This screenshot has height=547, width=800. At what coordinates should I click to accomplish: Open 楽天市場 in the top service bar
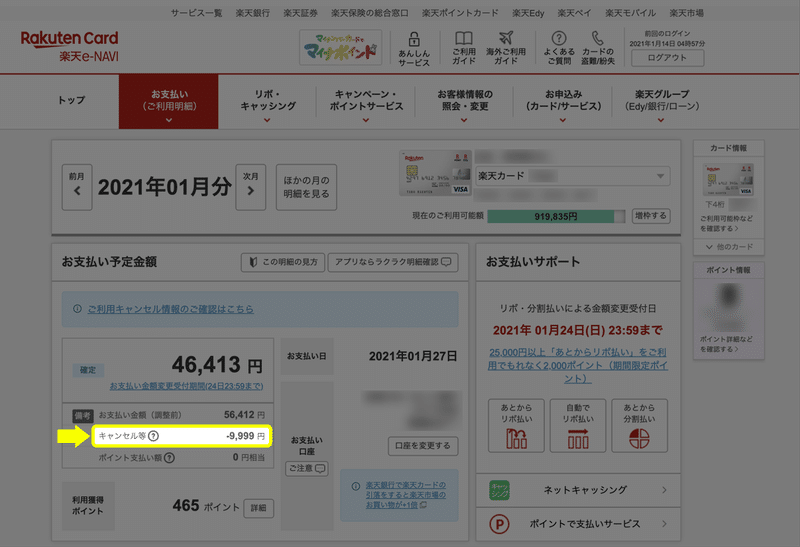coord(686,13)
